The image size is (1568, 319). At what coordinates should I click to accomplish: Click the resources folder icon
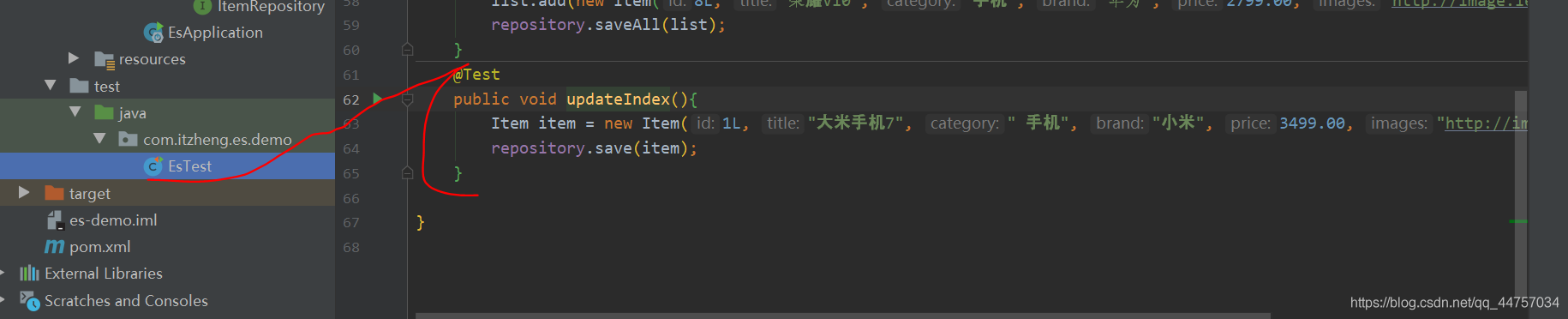[x=105, y=60]
